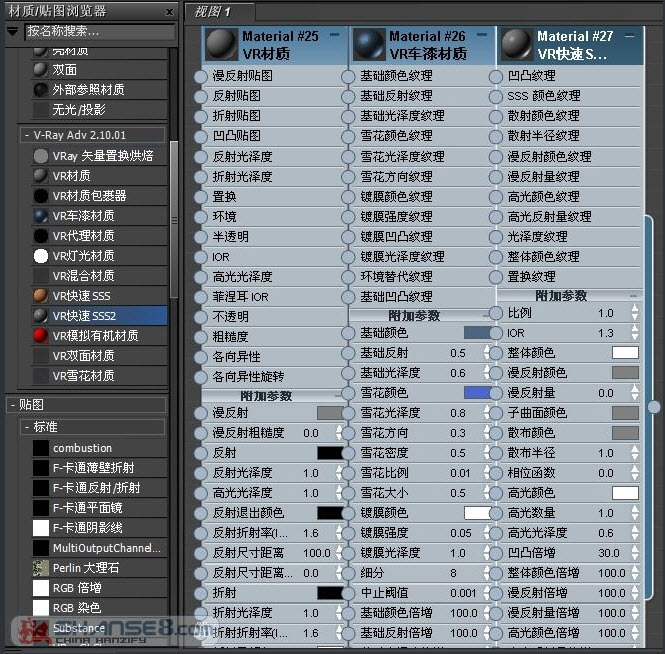This screenshot has width=665, height=654.
Task: Click the Material #27 preview sphere
Action: 515,44
